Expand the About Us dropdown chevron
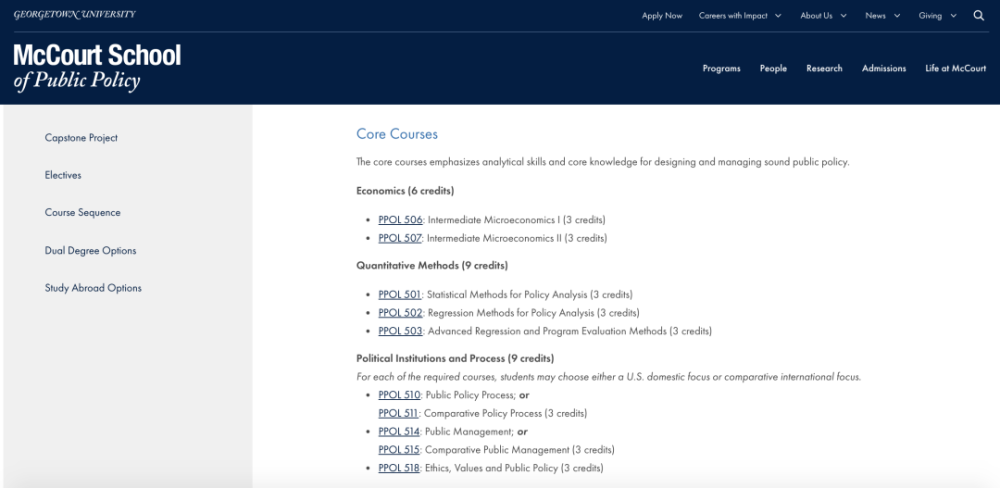 coord(844,16)
